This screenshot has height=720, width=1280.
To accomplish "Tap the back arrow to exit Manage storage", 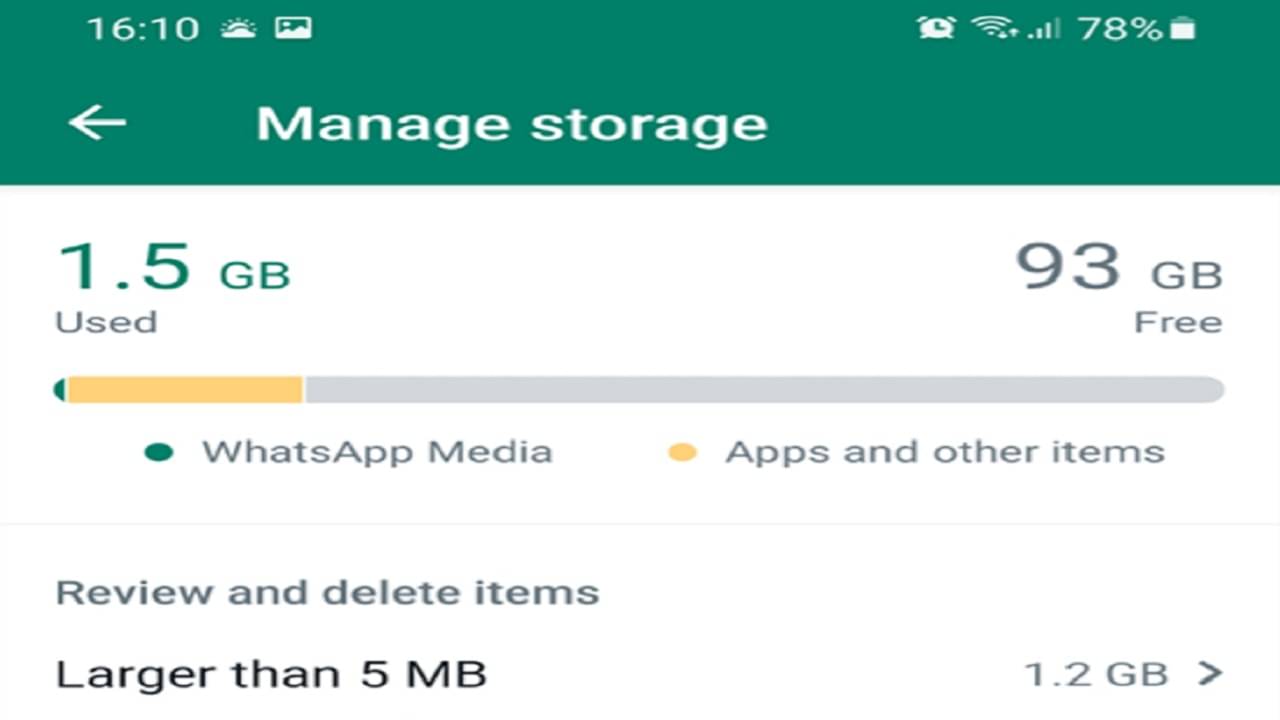I will (95, 123).
